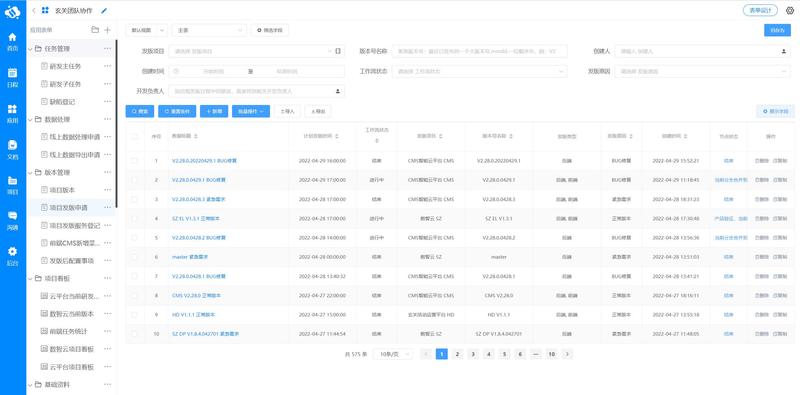The width and height of the screenshot is (800, 395).
Task: Tick checkbox for row 2 V2.28.0.0429.1
Action: point(135,180)
